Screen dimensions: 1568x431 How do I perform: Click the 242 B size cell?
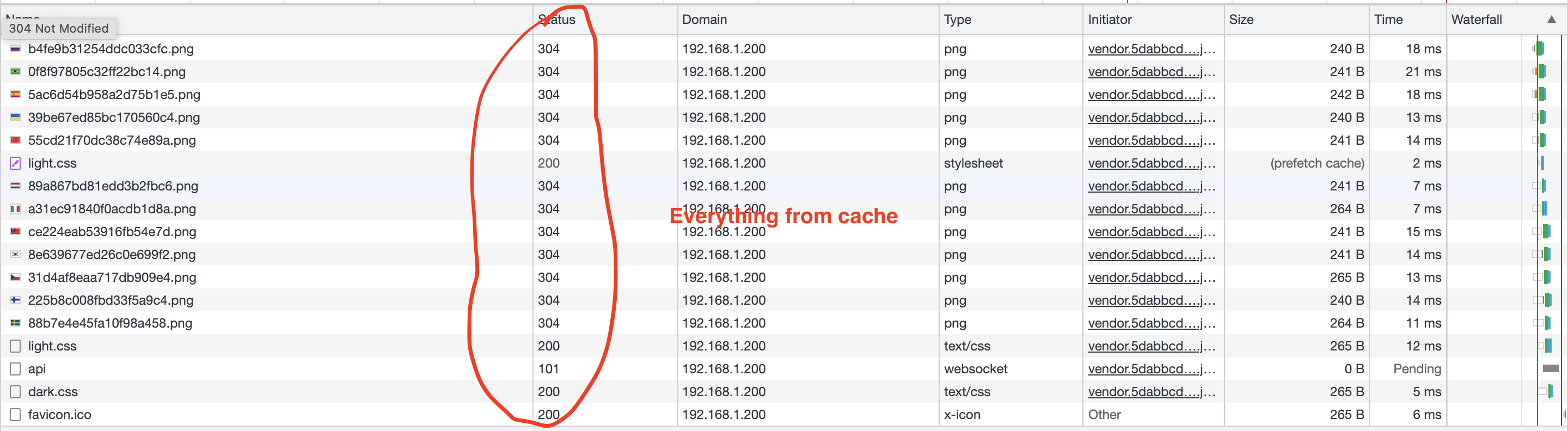1347,94
